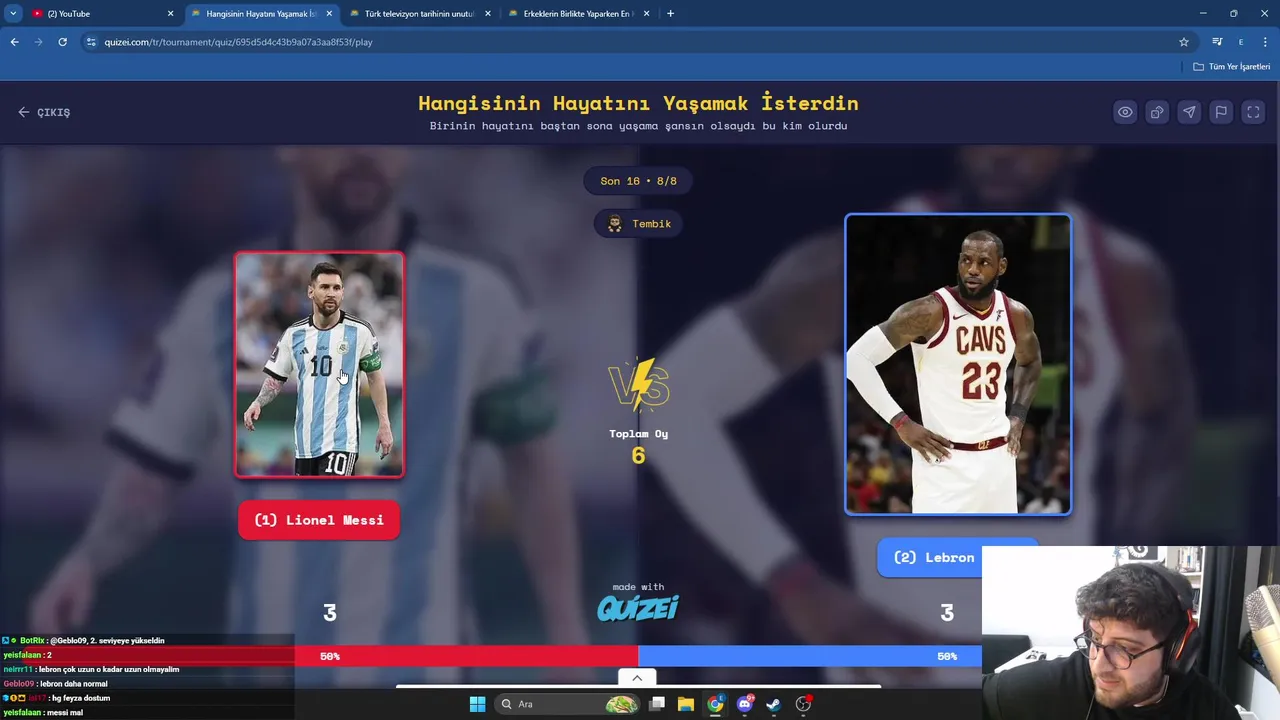This screenshot has width=1280, height=720.
Task: Click the Tembik user badge
Action: click(x=638, y=224)
